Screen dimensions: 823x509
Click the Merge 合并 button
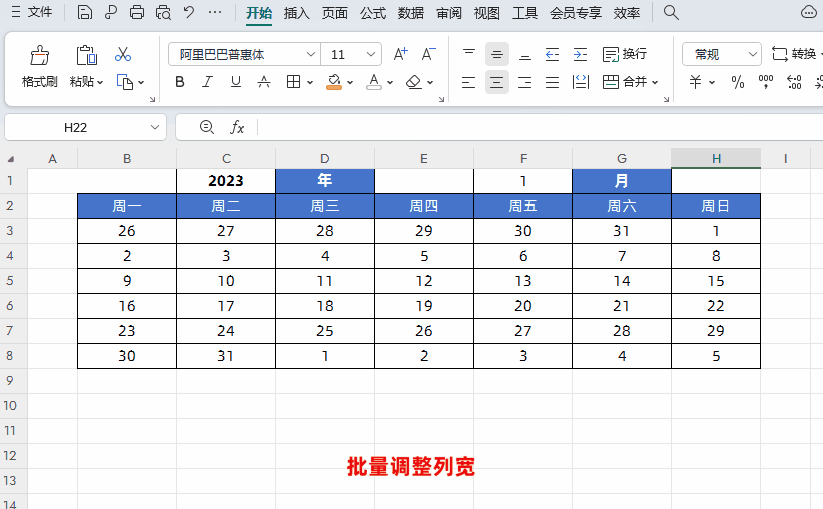click(x=625, y=82)
